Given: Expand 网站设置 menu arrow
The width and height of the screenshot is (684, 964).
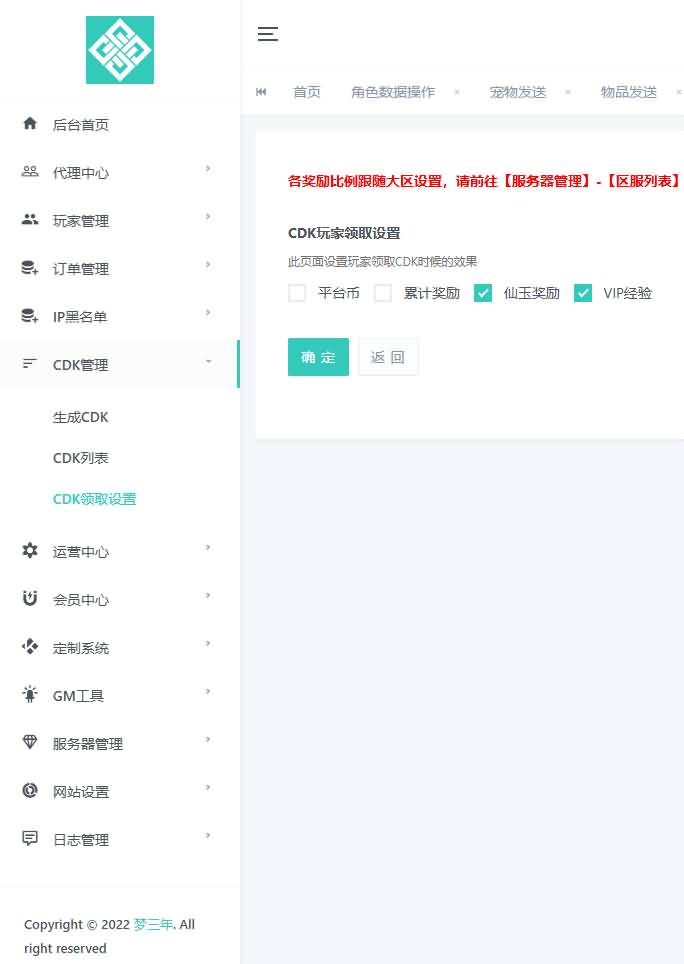Looking at the screenshot, I should [208, 787].
